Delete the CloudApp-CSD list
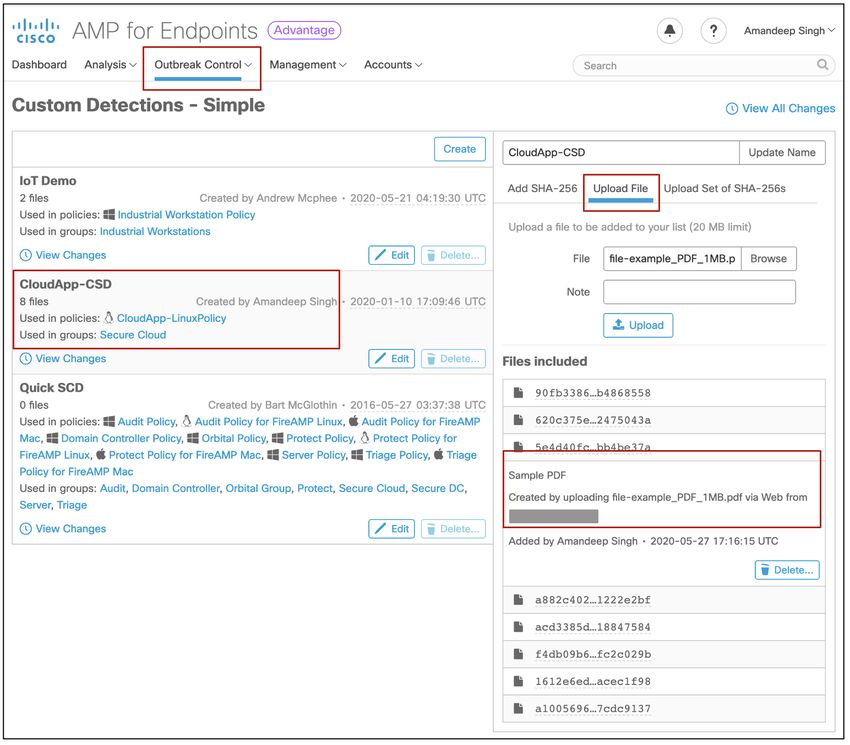Screen dimensions: 850x745 [453, 358]
